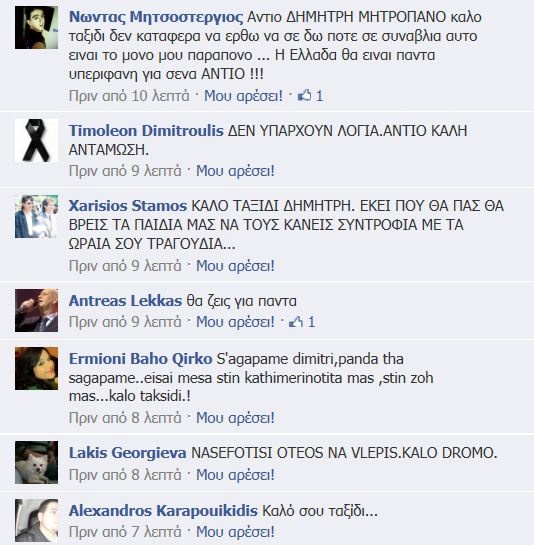This screenshot has height=545, width=534.
Task: Open Lakis Georgieva white dog avatar
Action: [x=37, y=463]
